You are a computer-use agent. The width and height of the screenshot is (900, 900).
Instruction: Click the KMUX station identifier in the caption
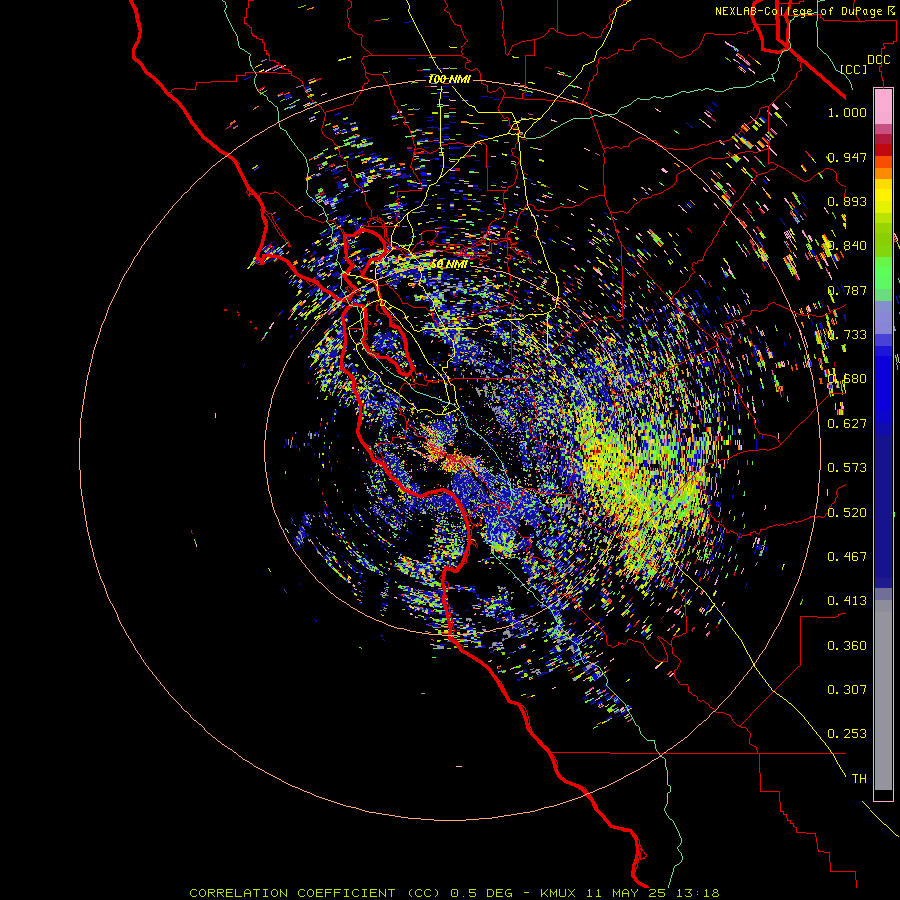pos(558,893)
